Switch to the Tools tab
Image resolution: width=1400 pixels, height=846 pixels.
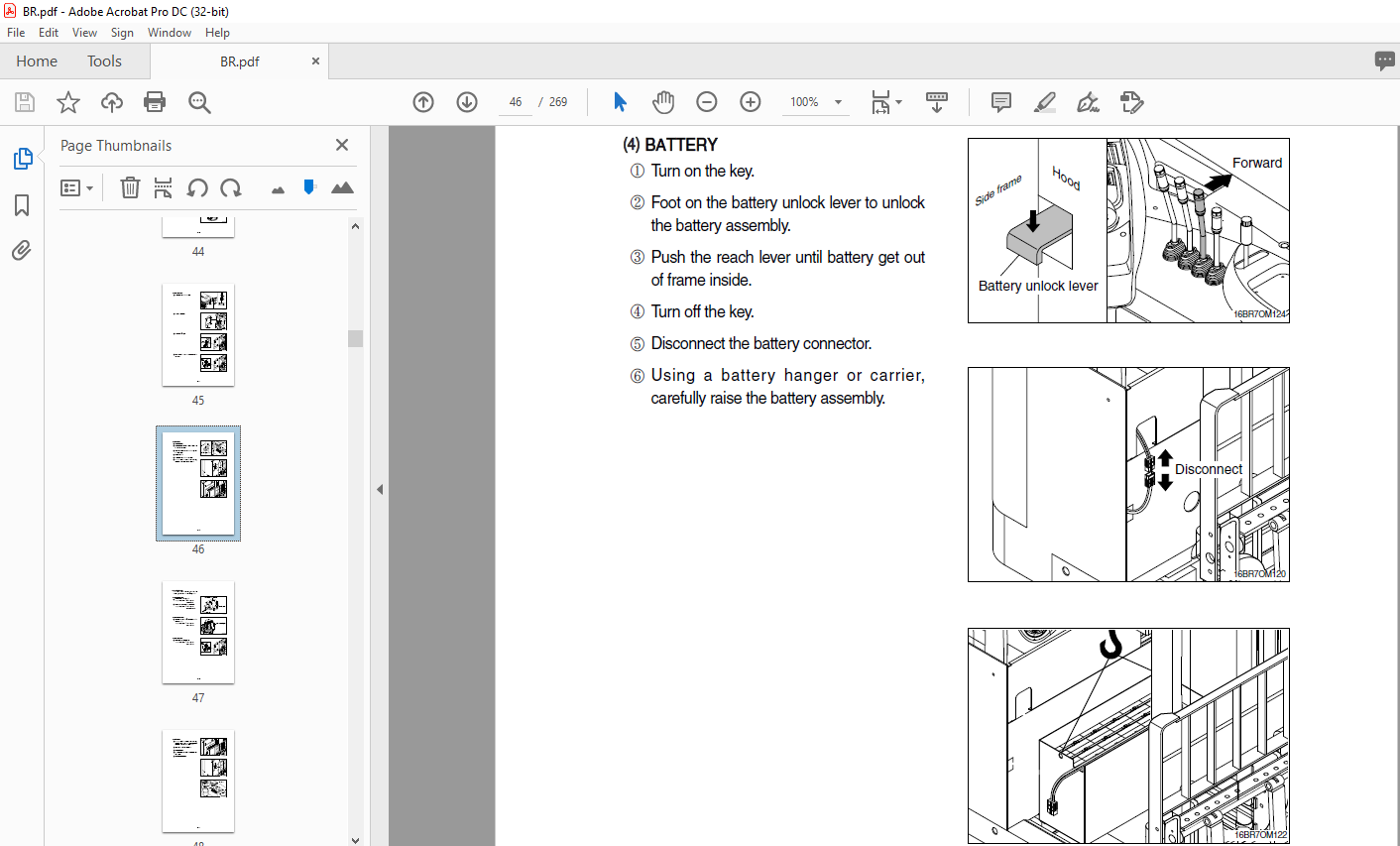click(104, 60)
